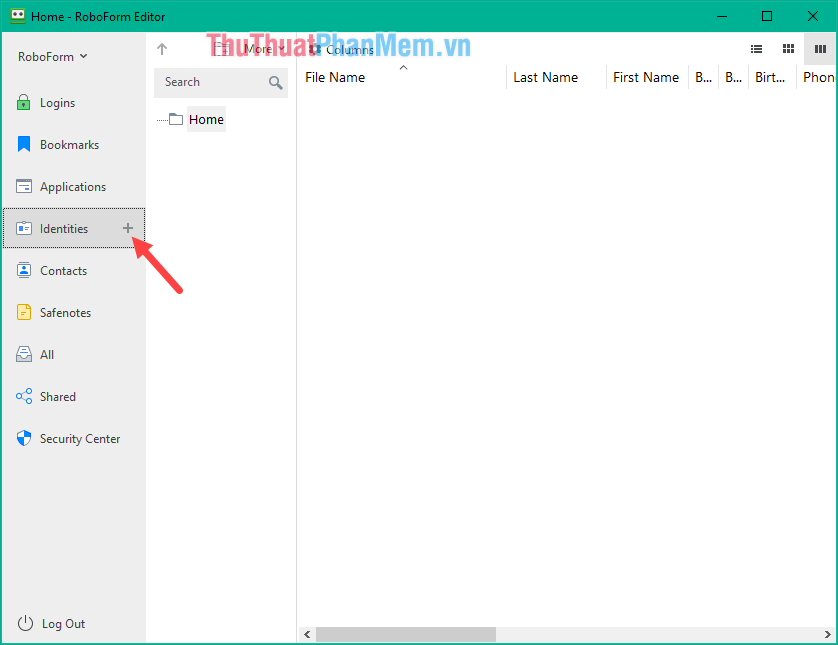Viewport: 838px width, 645px height.
Task: Switch to list view layout
Action: (756, 48)
